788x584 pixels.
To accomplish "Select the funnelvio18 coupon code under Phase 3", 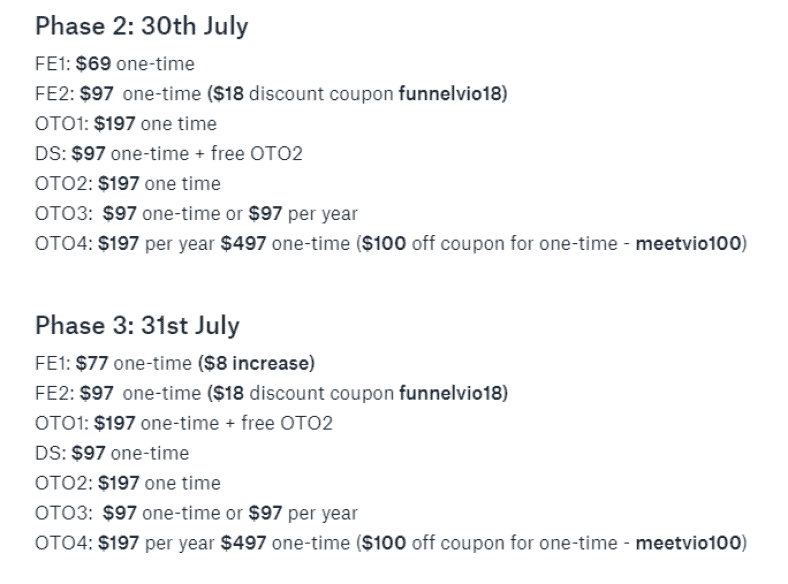I will click(451, 393).
